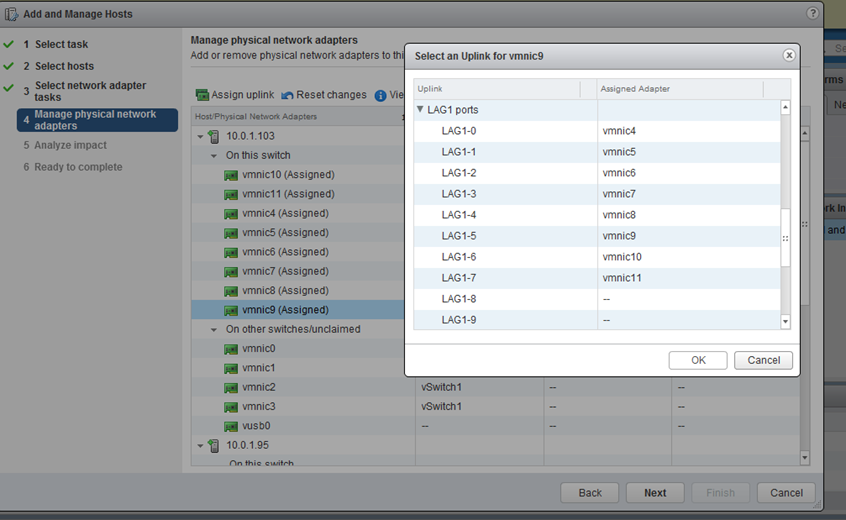The image size is (846, 520).
Task: Select step 4 Manage physical network adapters
Action: click(x=97, y=120)
